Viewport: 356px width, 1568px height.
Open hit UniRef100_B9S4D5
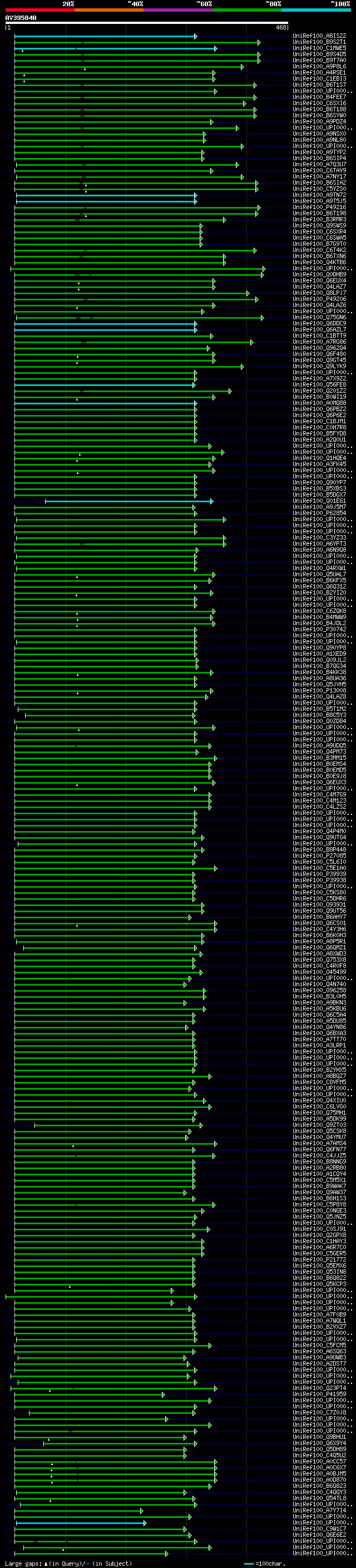(319, 54)
